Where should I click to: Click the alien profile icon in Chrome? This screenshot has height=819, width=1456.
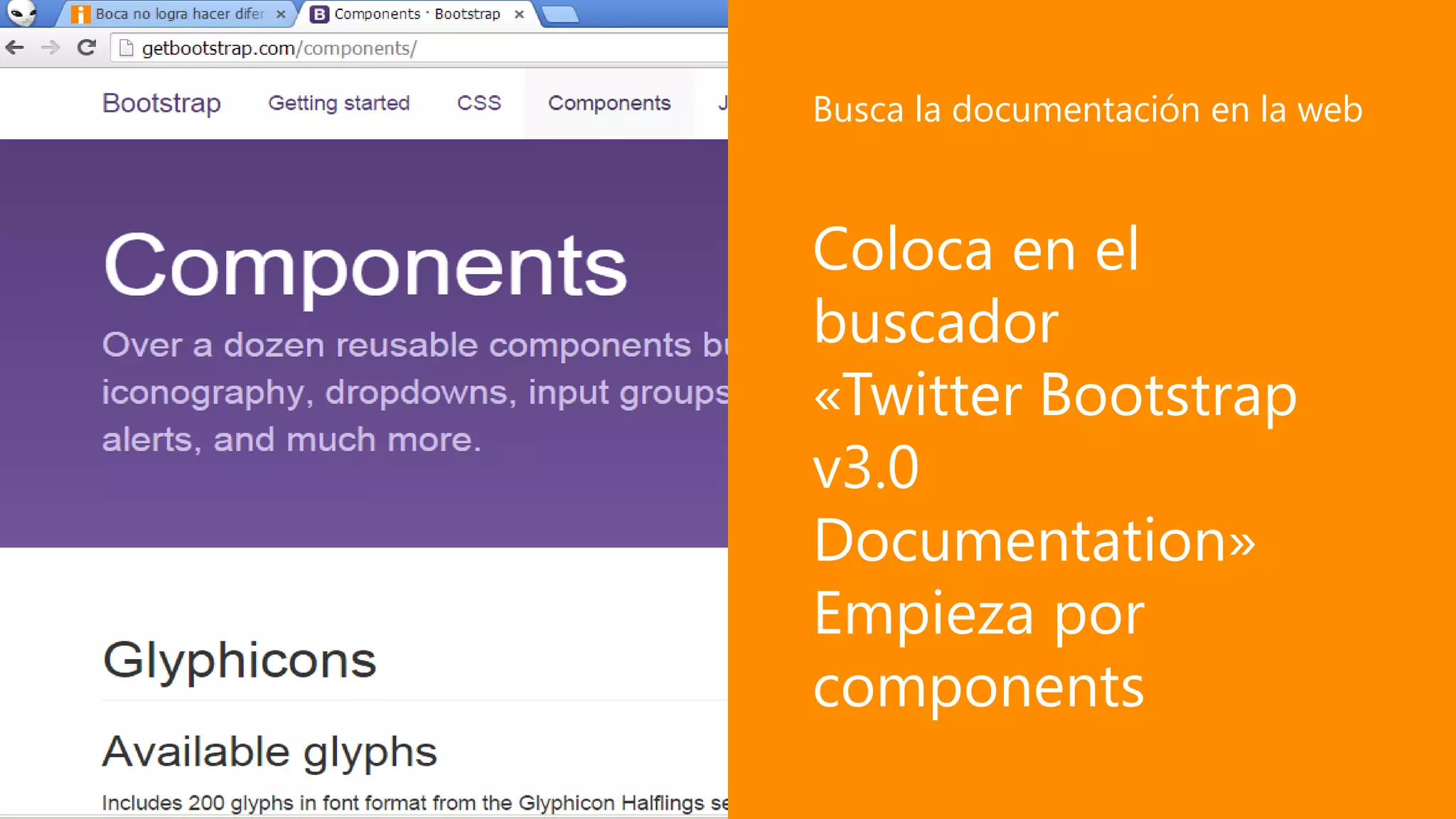click(21, 13)
